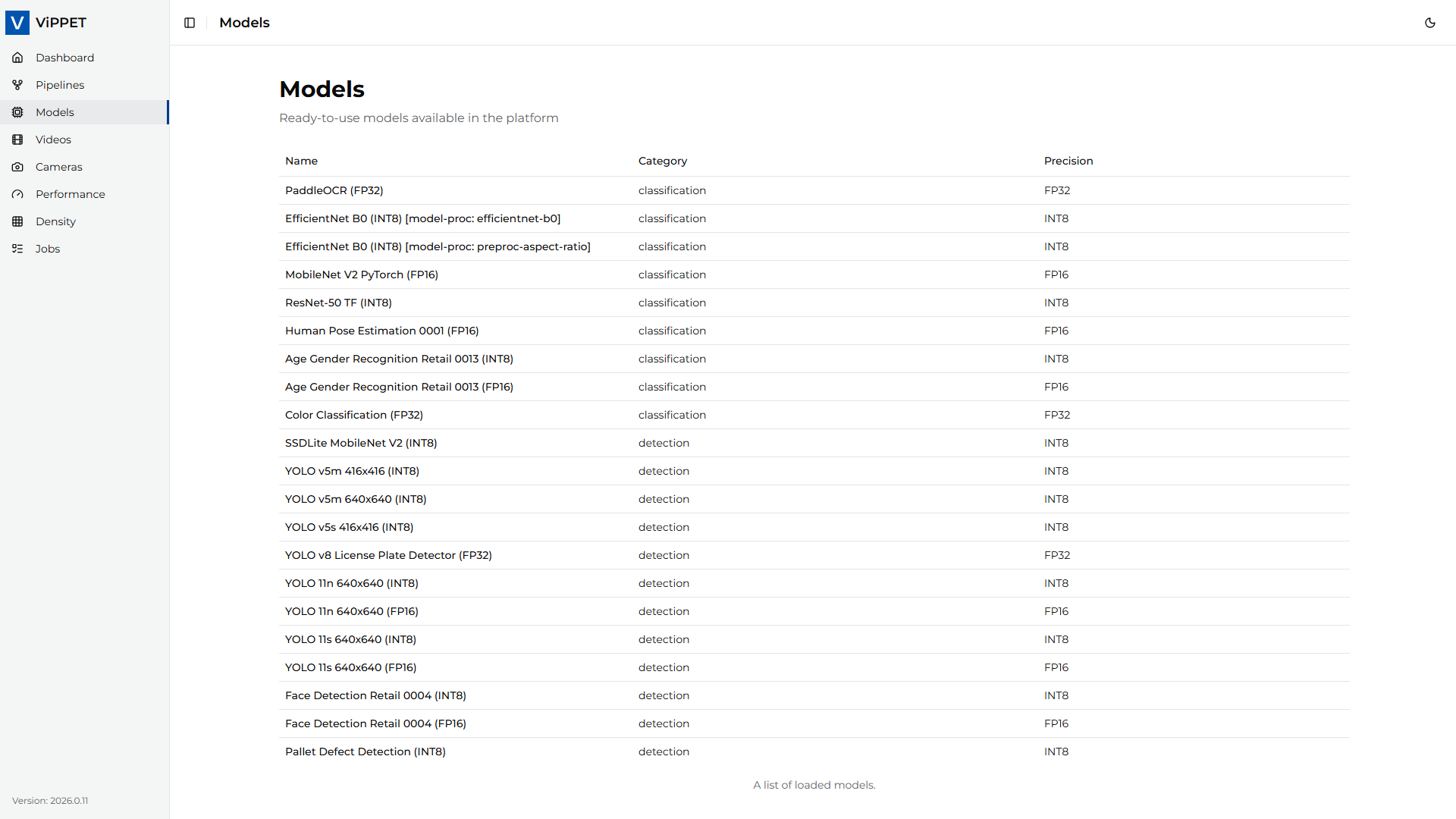Collapse the sidebar panel toggle

190,23
